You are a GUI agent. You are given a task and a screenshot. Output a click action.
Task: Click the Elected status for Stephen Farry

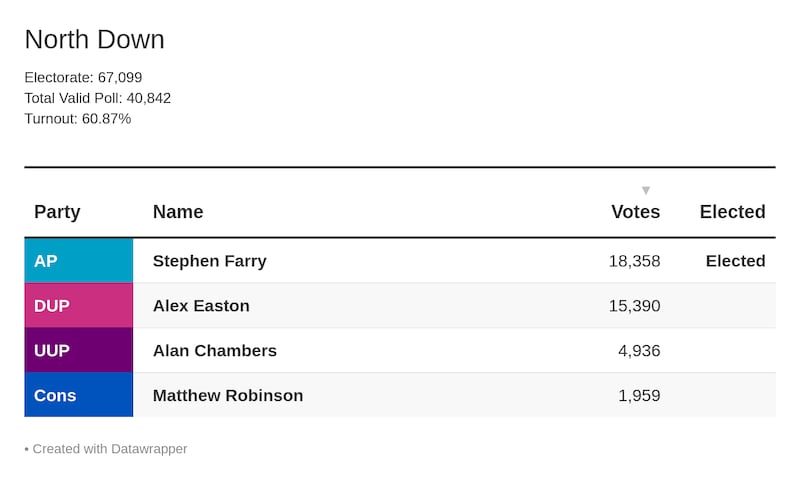[x=735, y=261]
